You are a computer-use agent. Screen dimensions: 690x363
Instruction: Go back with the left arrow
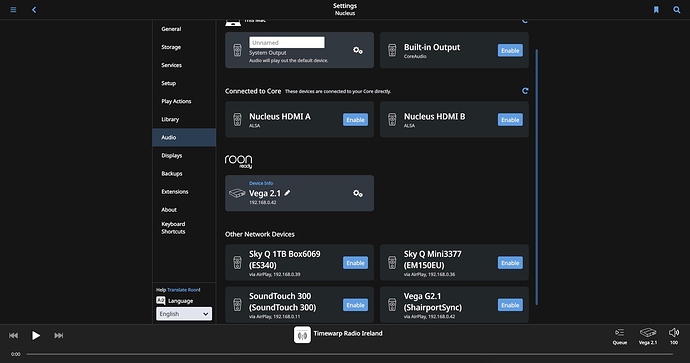[34, 10]
